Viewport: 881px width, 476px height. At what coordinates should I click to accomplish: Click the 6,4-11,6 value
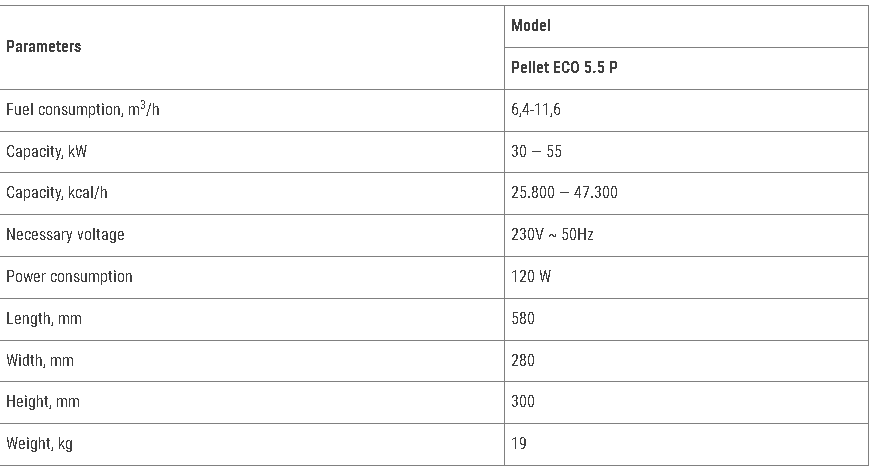pyautogui.click(x=535, y=110)
